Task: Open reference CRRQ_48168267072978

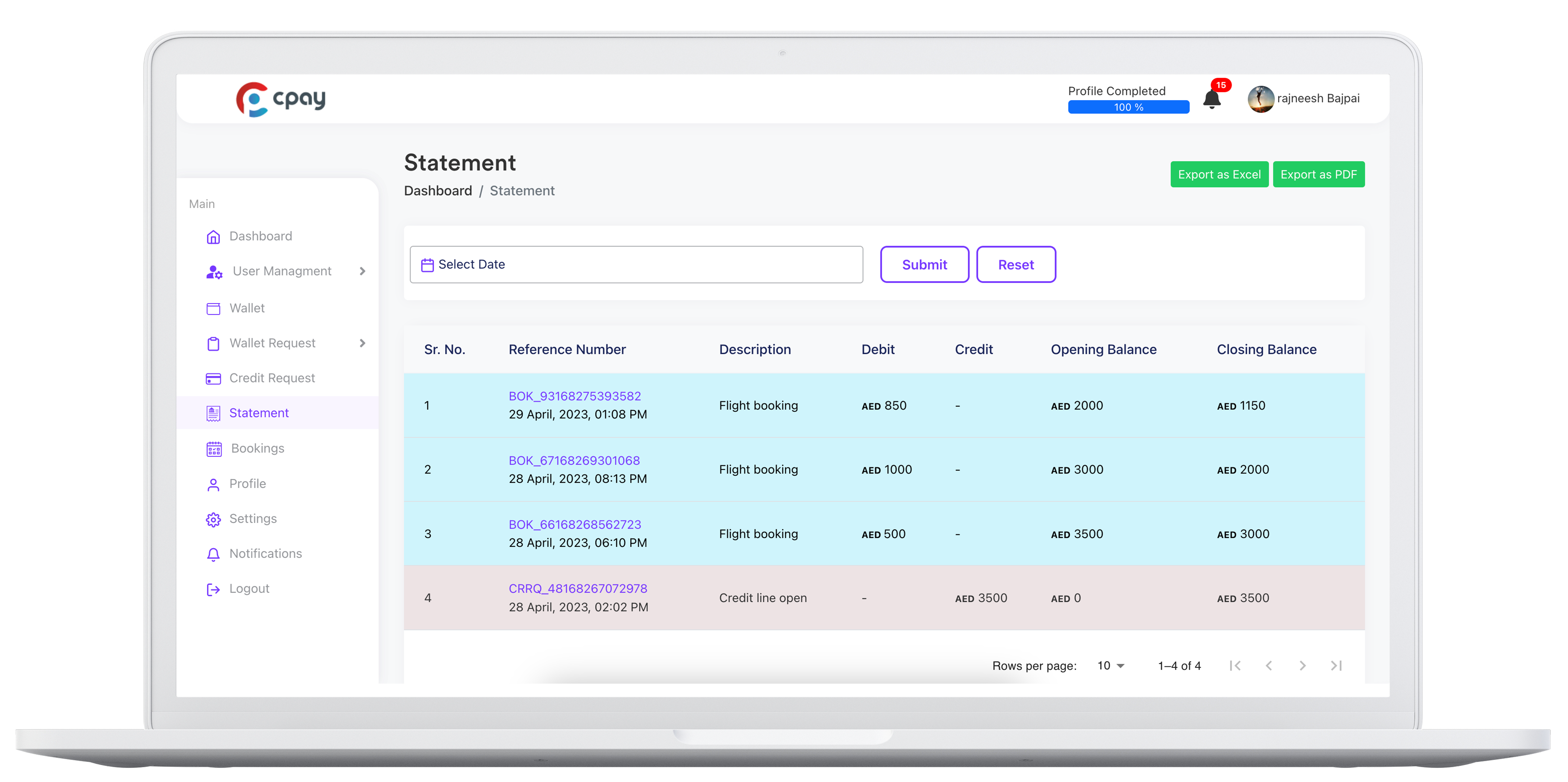Action: coord(578,588)
